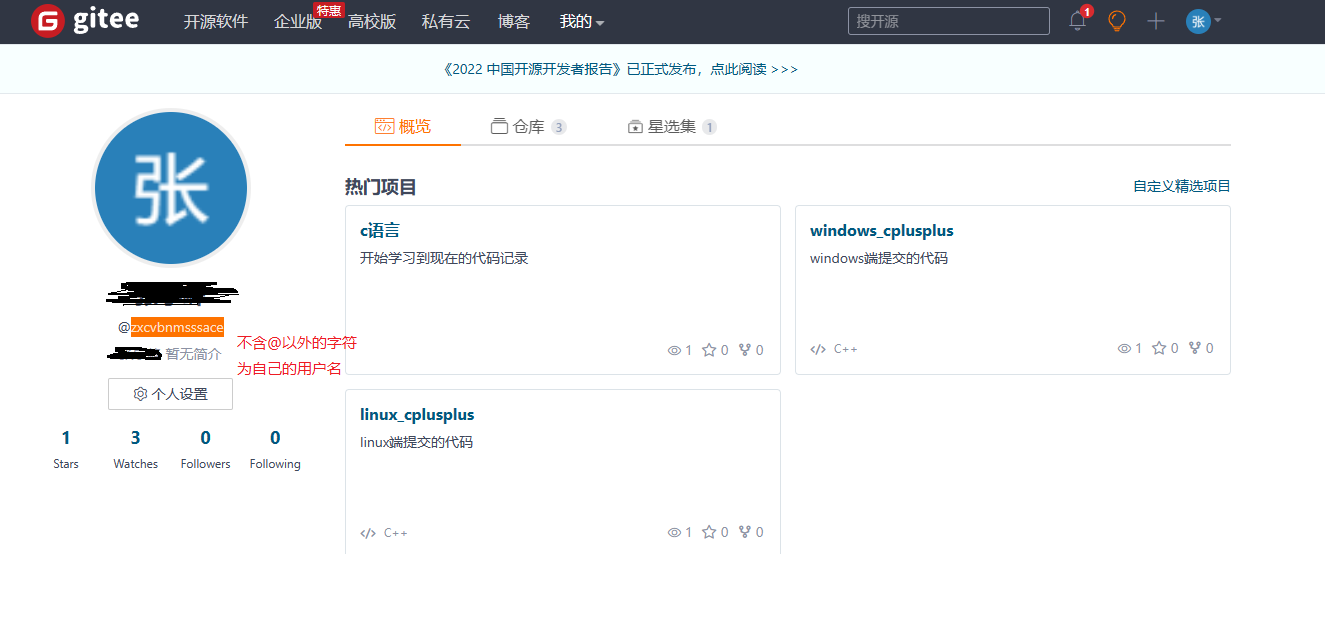
Task: Click the plus create icon
Action: [1156, 21]
